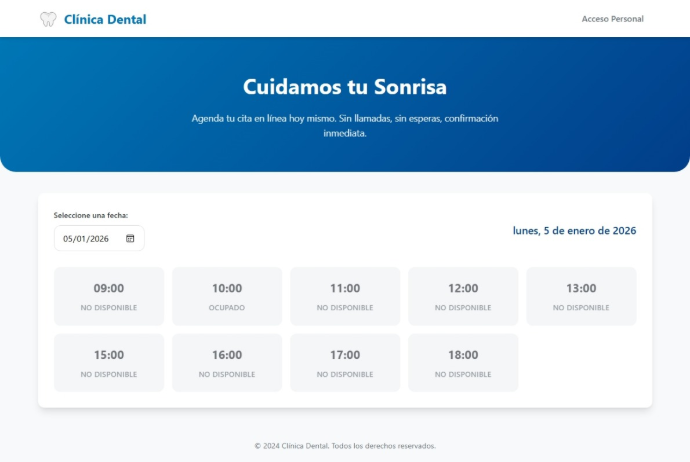Image resolution: width=690 pixels, height=462 pixels.
Task: Click the Cuidamos tu Sonrisa heading
Action: pos(345,86)
